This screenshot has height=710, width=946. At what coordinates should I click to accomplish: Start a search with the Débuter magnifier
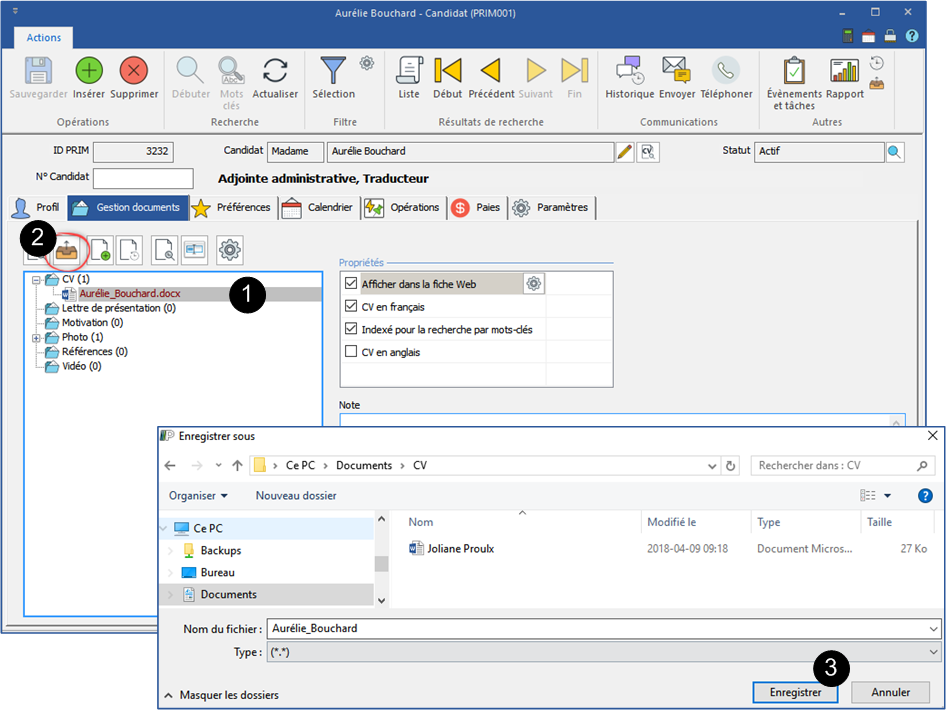(190, 71)
